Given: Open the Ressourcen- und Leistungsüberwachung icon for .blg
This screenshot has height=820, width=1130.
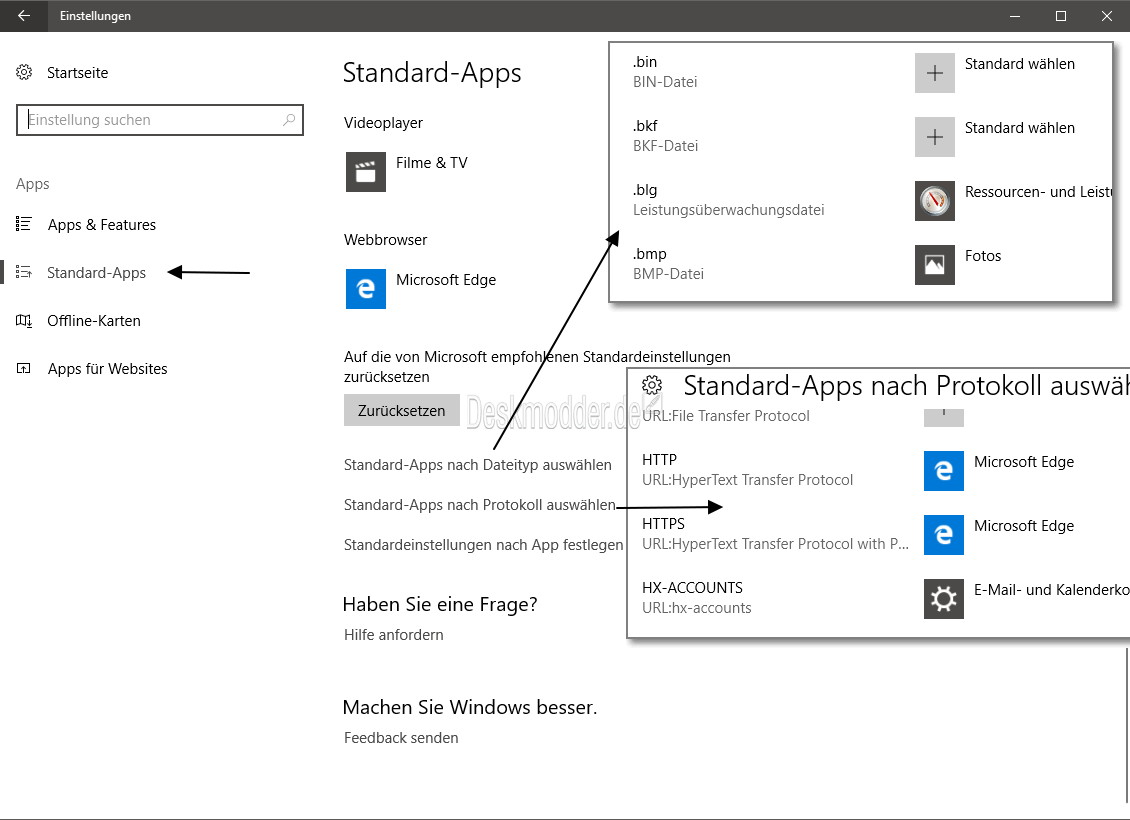Looking at the screenshot, I should [935, 201].
